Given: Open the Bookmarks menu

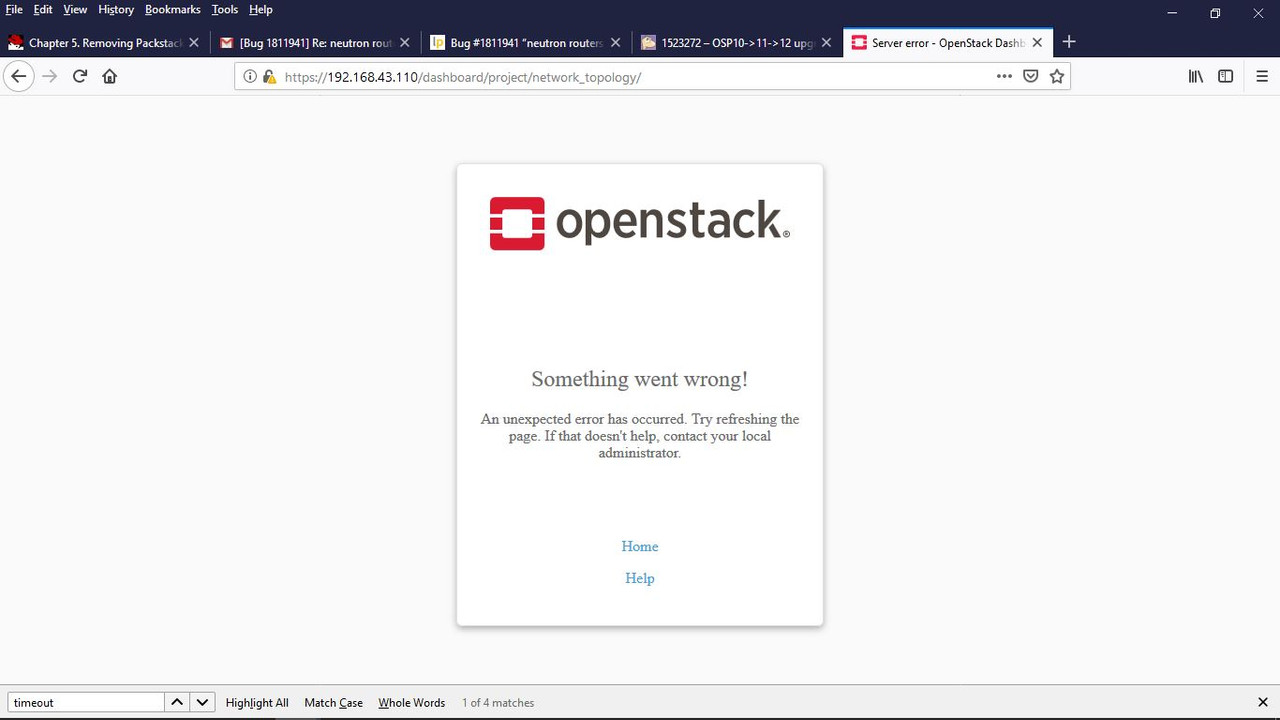Looking at the screenshot, I should click(x=173, y=10).
